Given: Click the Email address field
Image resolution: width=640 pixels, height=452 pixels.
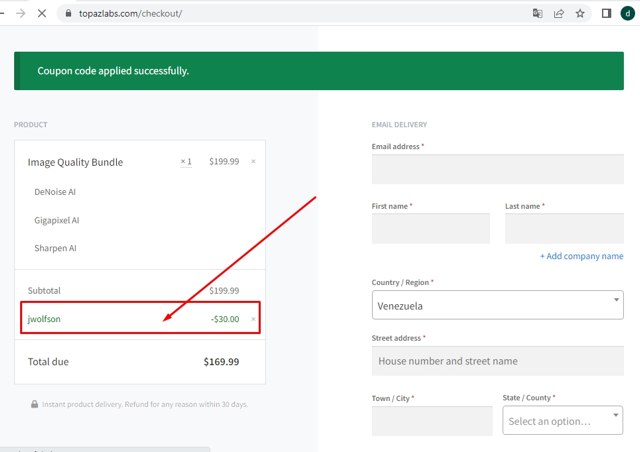Looking at the screenshot, I should coord(497,169).
